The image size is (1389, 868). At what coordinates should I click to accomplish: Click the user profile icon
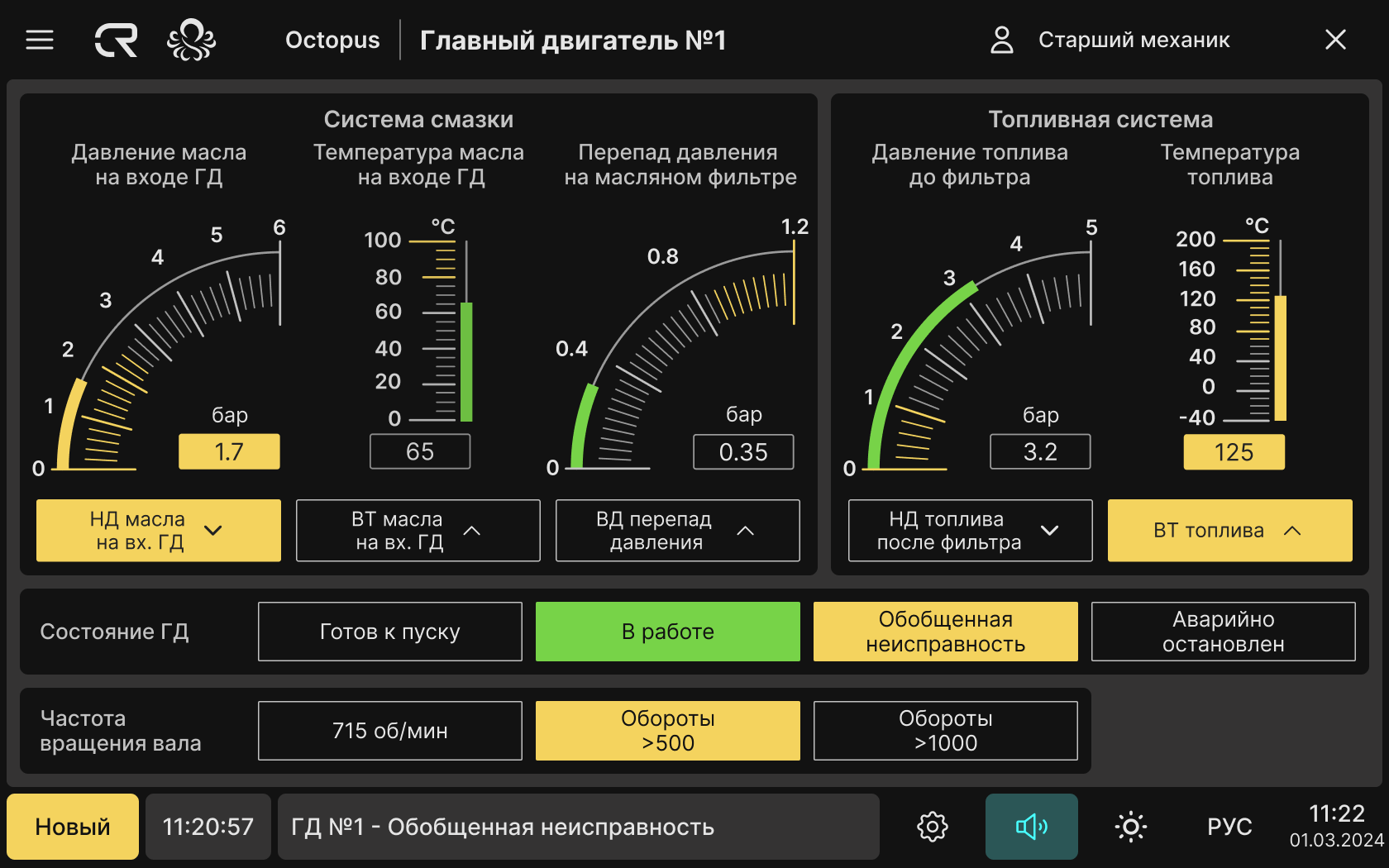coord(1001,40)
